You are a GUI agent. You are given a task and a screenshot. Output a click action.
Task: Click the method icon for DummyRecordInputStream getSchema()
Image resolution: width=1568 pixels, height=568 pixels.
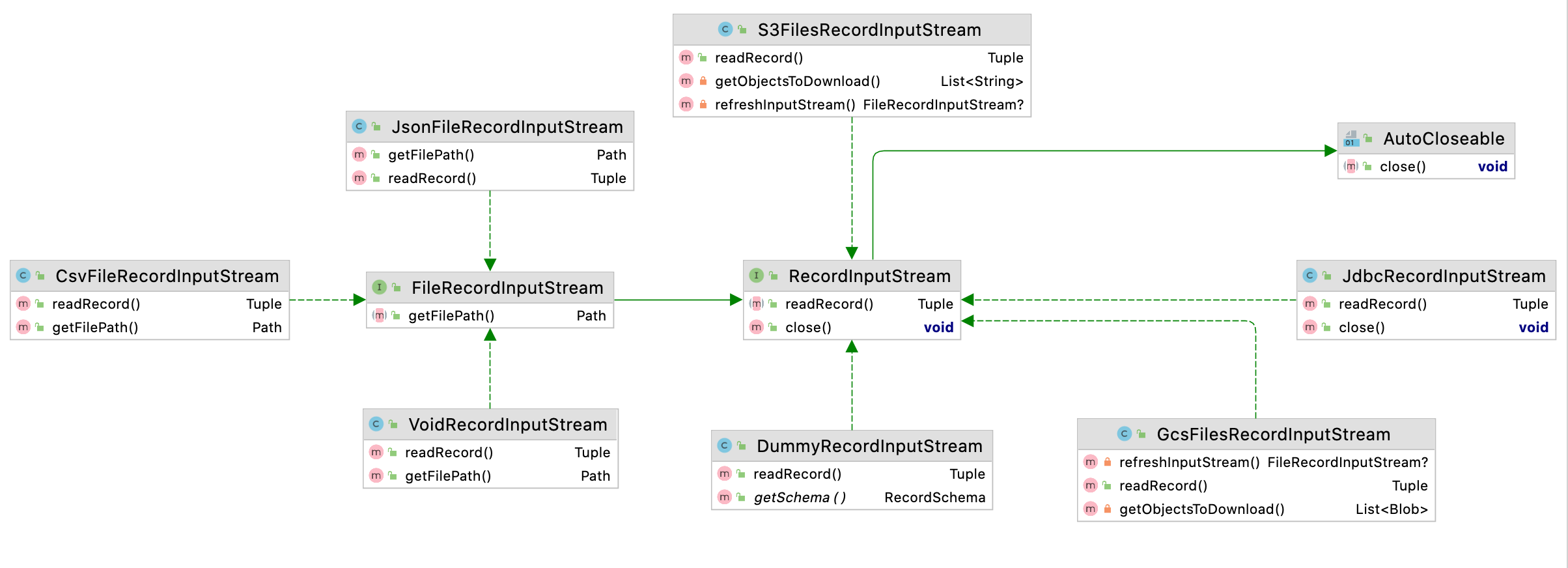[725, 497]
